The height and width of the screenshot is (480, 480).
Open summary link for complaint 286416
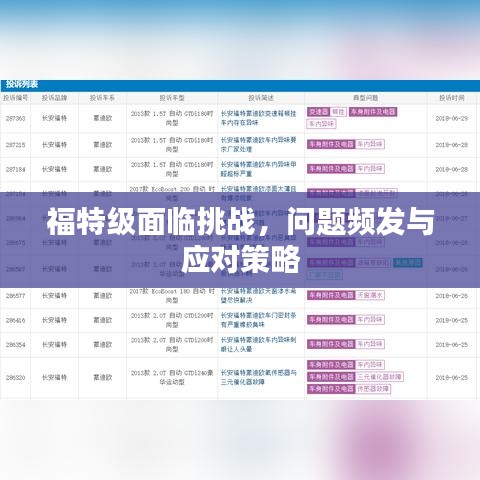[258, 320]
